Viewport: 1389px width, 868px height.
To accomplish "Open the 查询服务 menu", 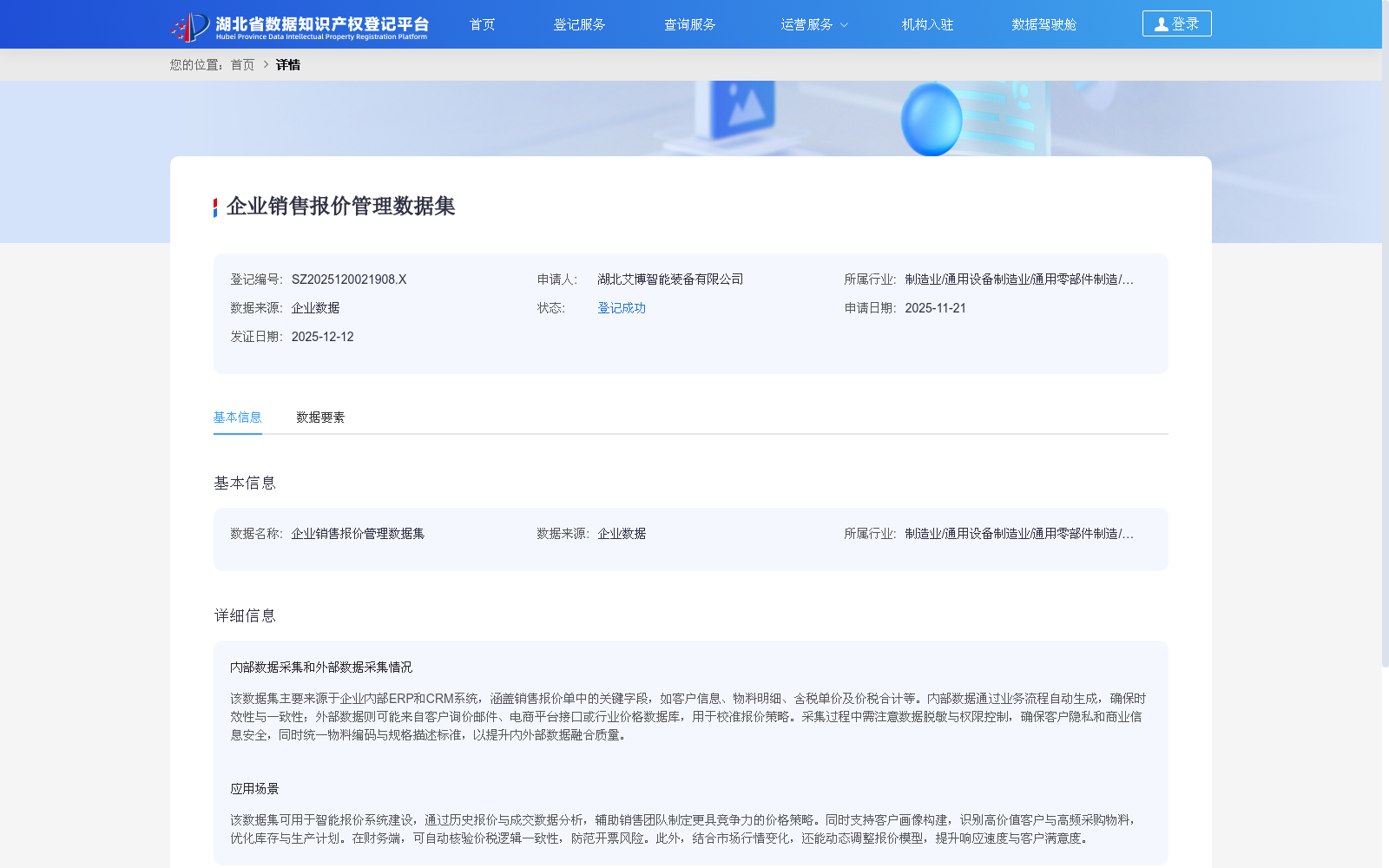I will coord(689,24).
